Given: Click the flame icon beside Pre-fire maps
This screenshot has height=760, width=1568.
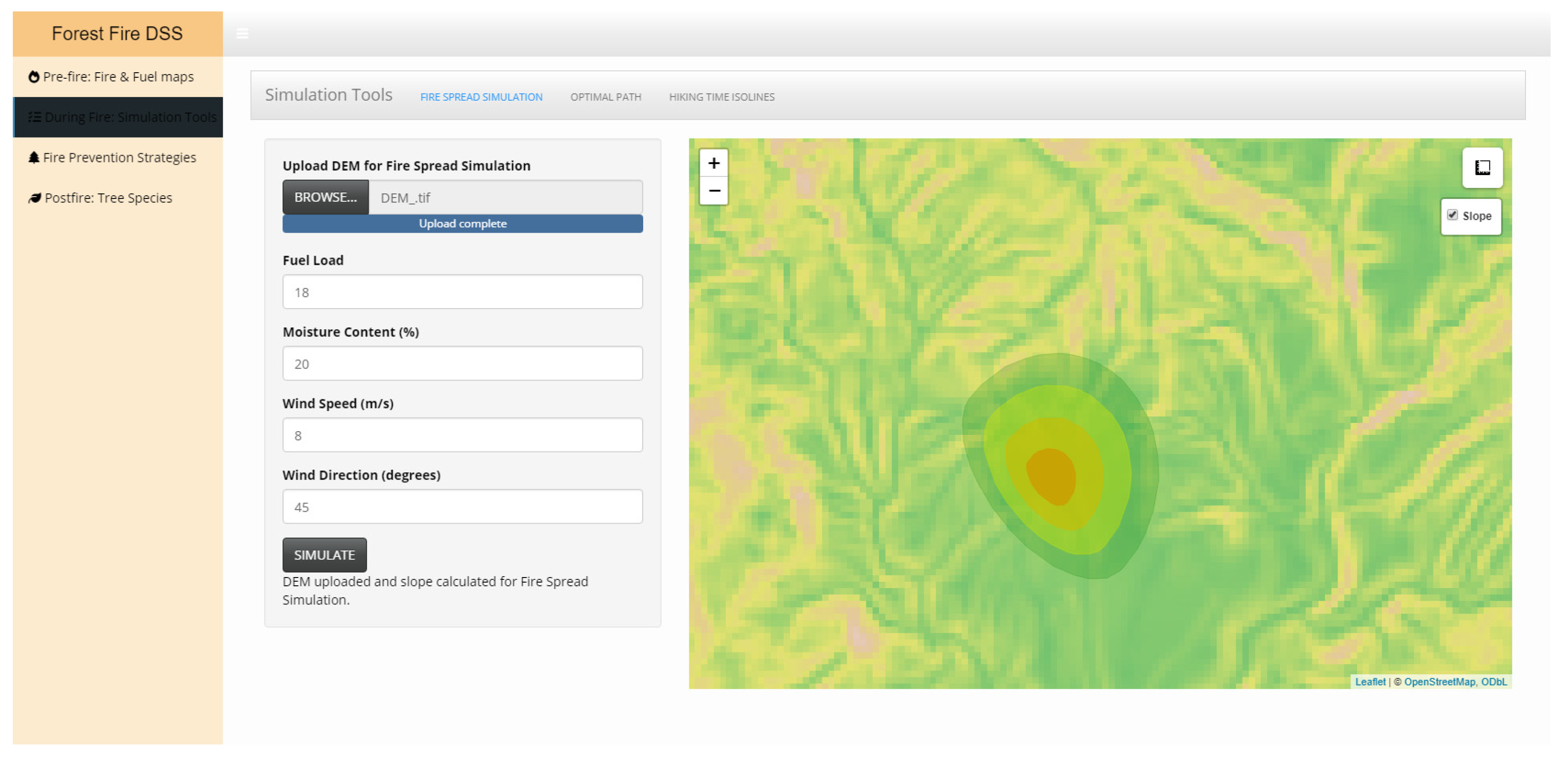Looking at the screenshot, I should [34, 77].
